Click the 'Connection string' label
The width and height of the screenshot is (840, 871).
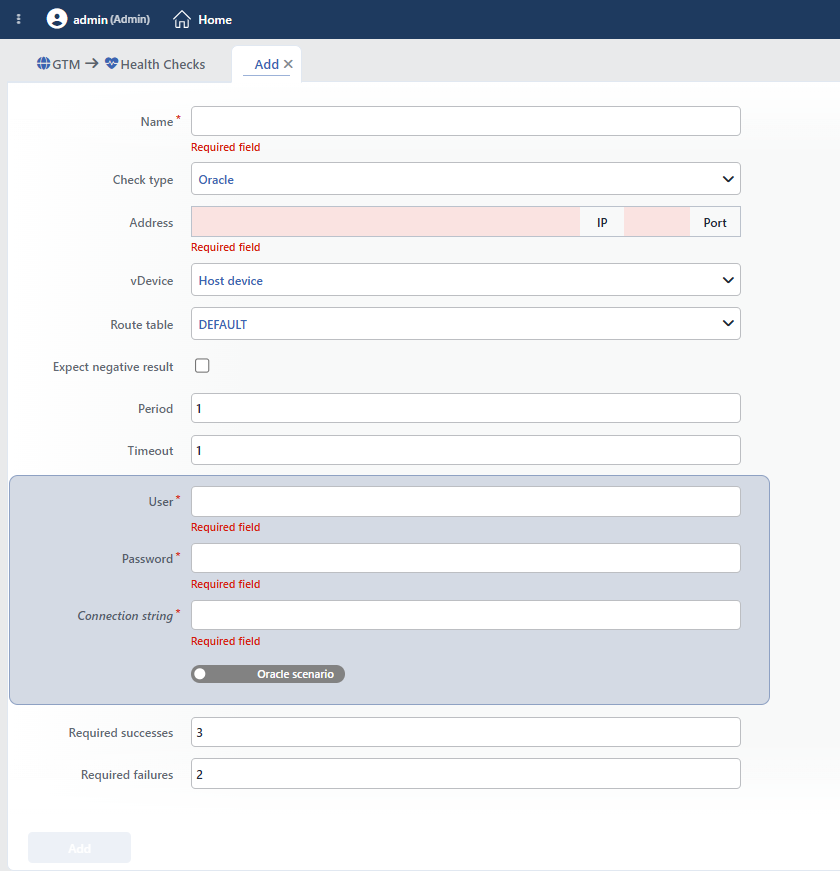(126, 615)
